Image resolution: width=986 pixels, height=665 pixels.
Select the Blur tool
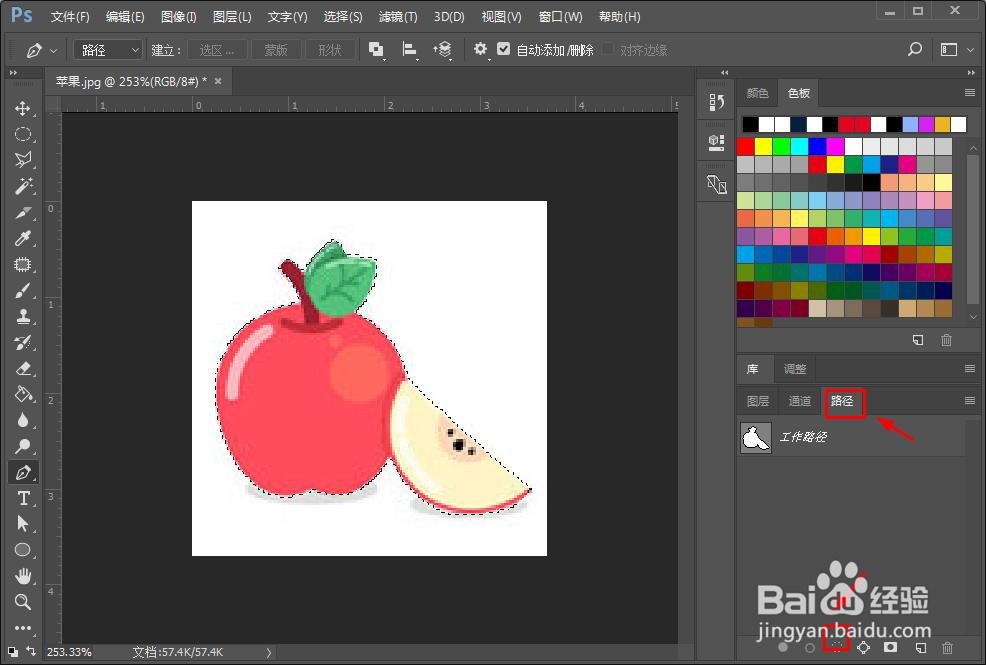coord(23,420)
